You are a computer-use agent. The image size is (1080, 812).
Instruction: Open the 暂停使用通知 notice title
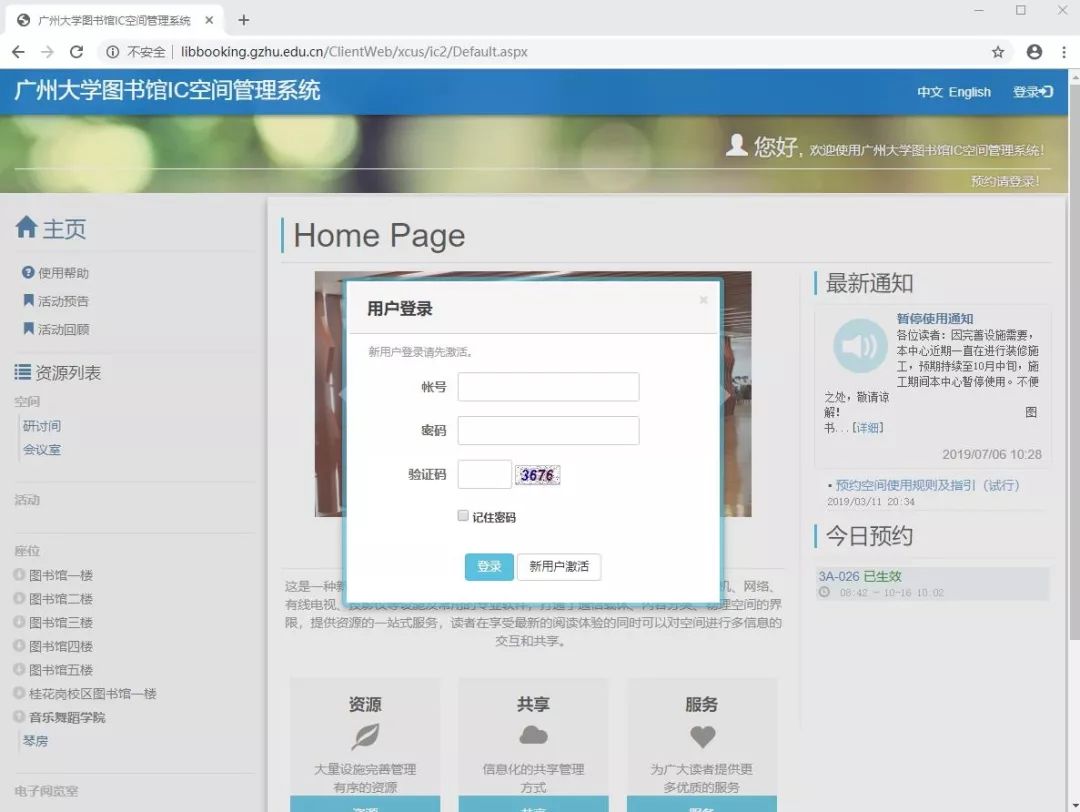tap(935, 318)
